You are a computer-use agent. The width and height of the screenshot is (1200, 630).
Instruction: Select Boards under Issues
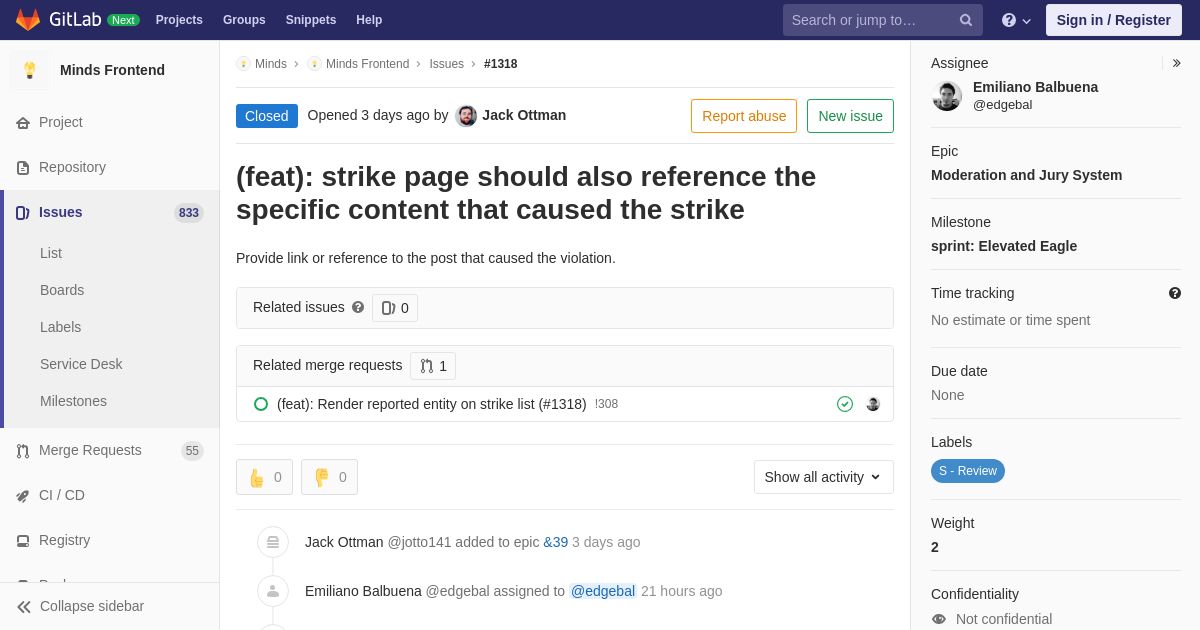62,290
